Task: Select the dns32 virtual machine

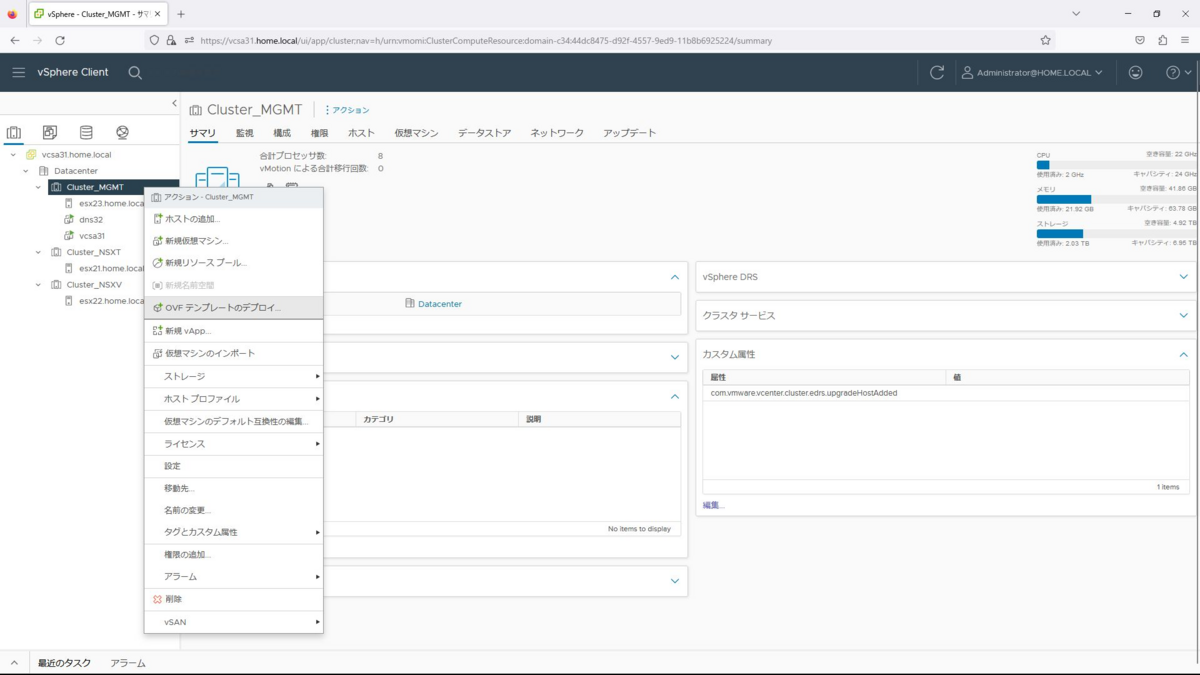Action: tap(91, 219)
